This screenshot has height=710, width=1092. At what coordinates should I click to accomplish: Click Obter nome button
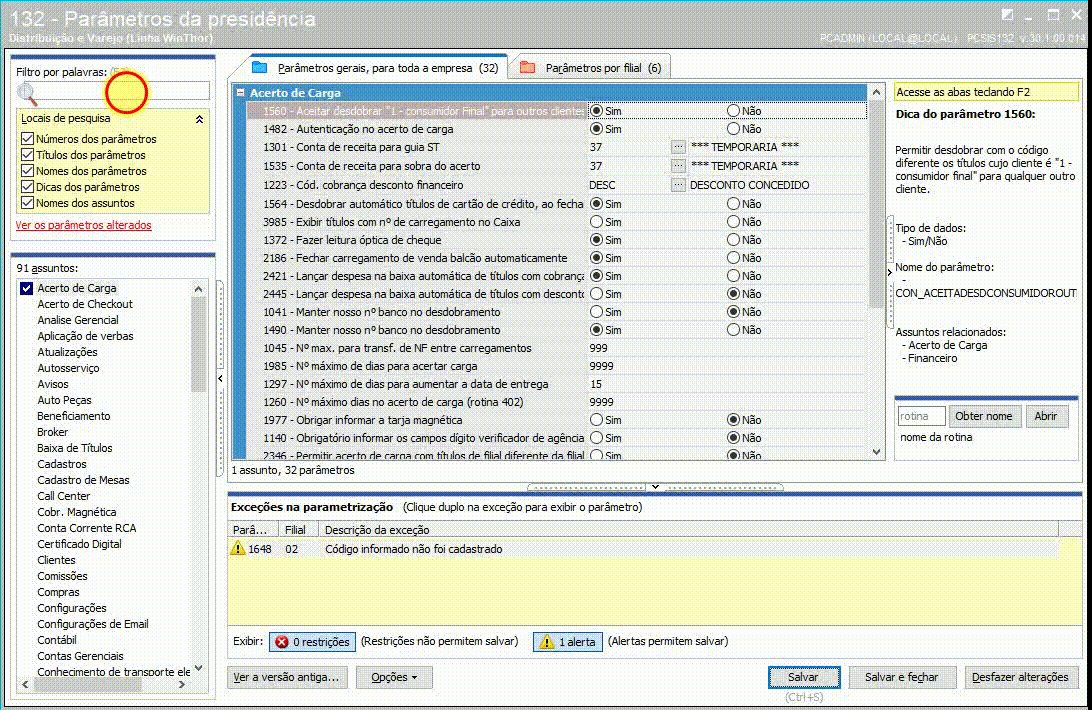click(983, 416)
